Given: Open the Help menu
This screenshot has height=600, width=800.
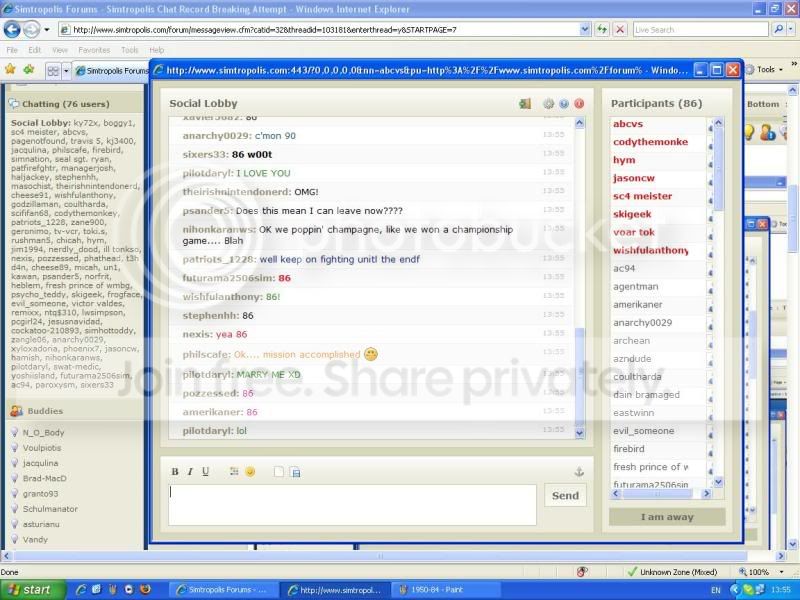Looking at the screenshot, I should 157,50.
